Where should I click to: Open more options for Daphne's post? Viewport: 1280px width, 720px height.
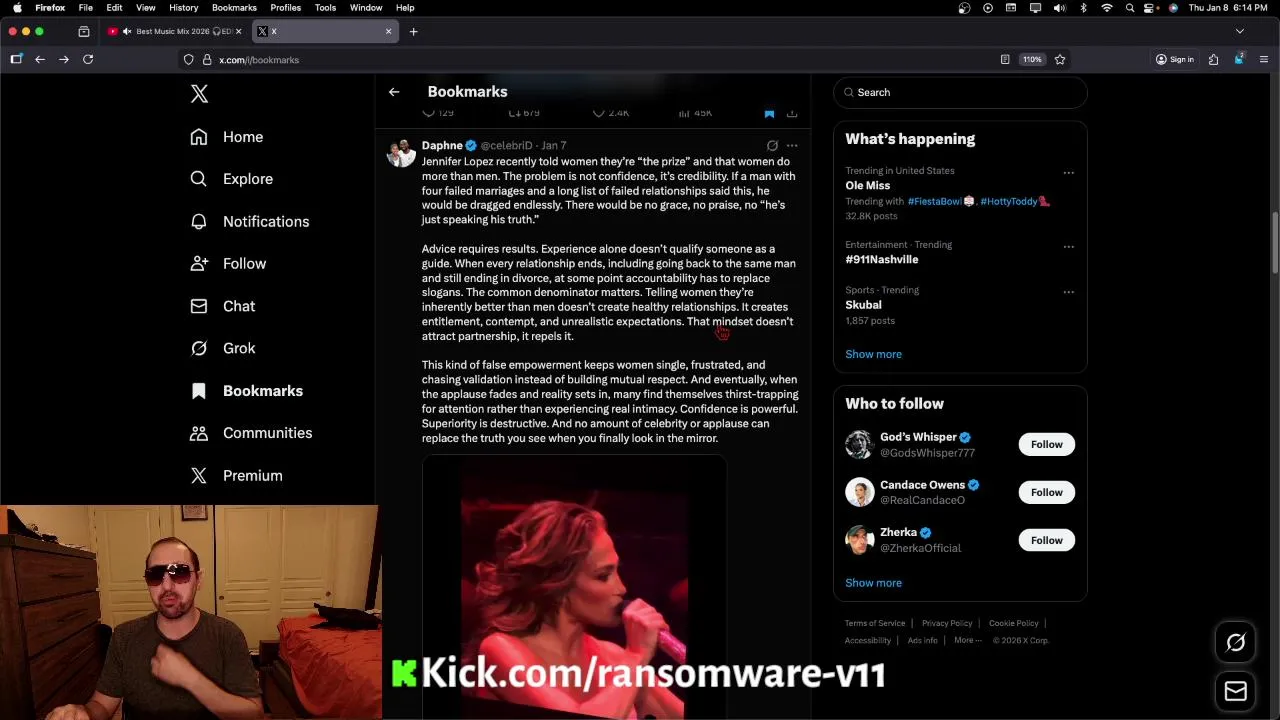[792, 146]
